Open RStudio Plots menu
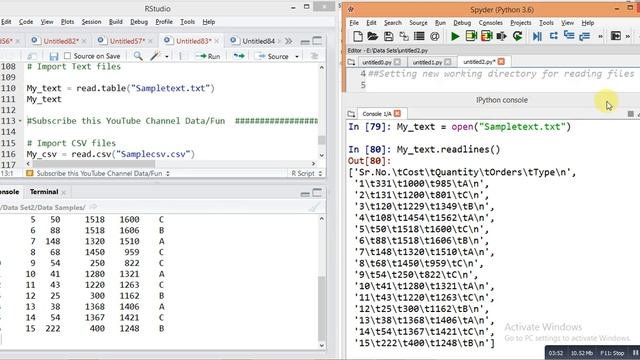The width and height of the screenshot is (640, 360). [67, 22]
